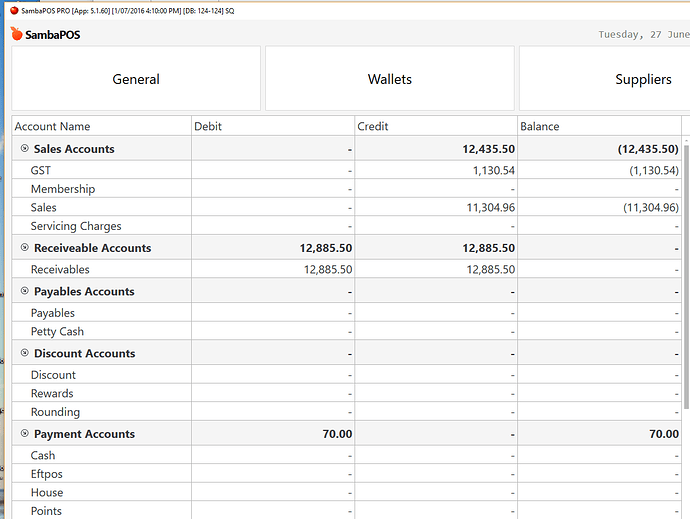This screenshot has width=690, height=519.
Task: Select the Servicing Charges account row
Action: coord(346,225)
